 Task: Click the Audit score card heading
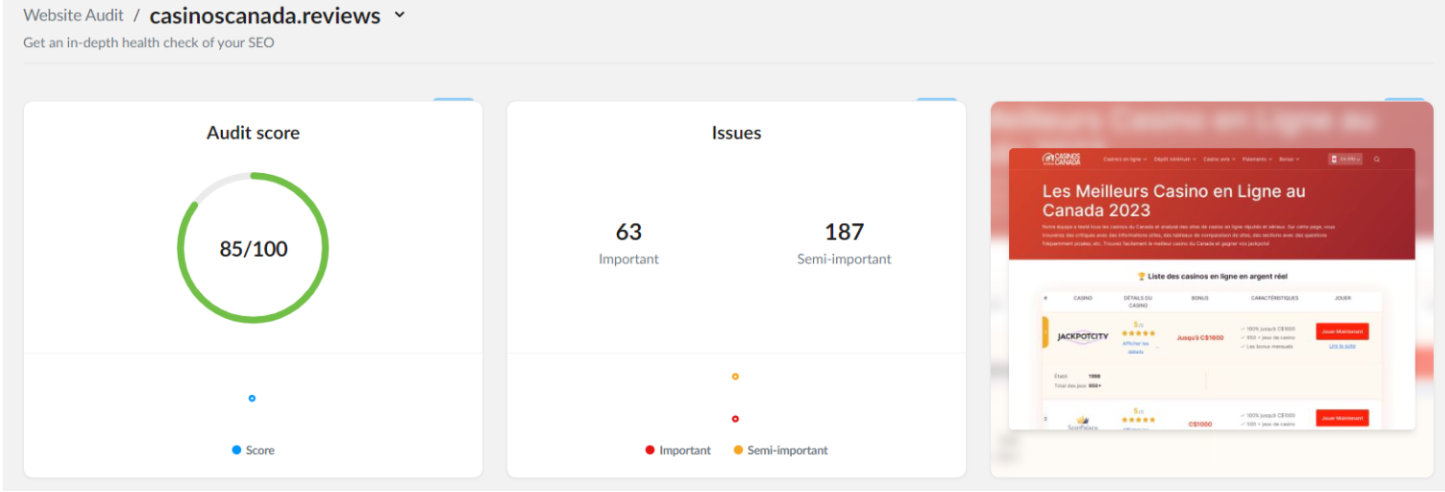(253, 132)
